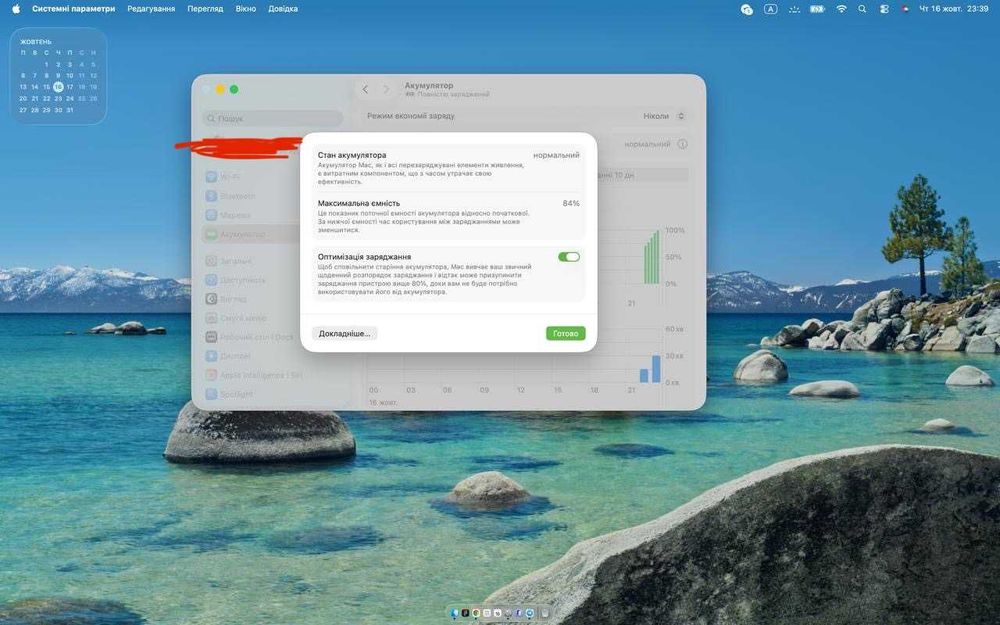Viewport: 1000px width, 625px height.
Task: Click the Максимальна ємність heading
Action: 359,203
